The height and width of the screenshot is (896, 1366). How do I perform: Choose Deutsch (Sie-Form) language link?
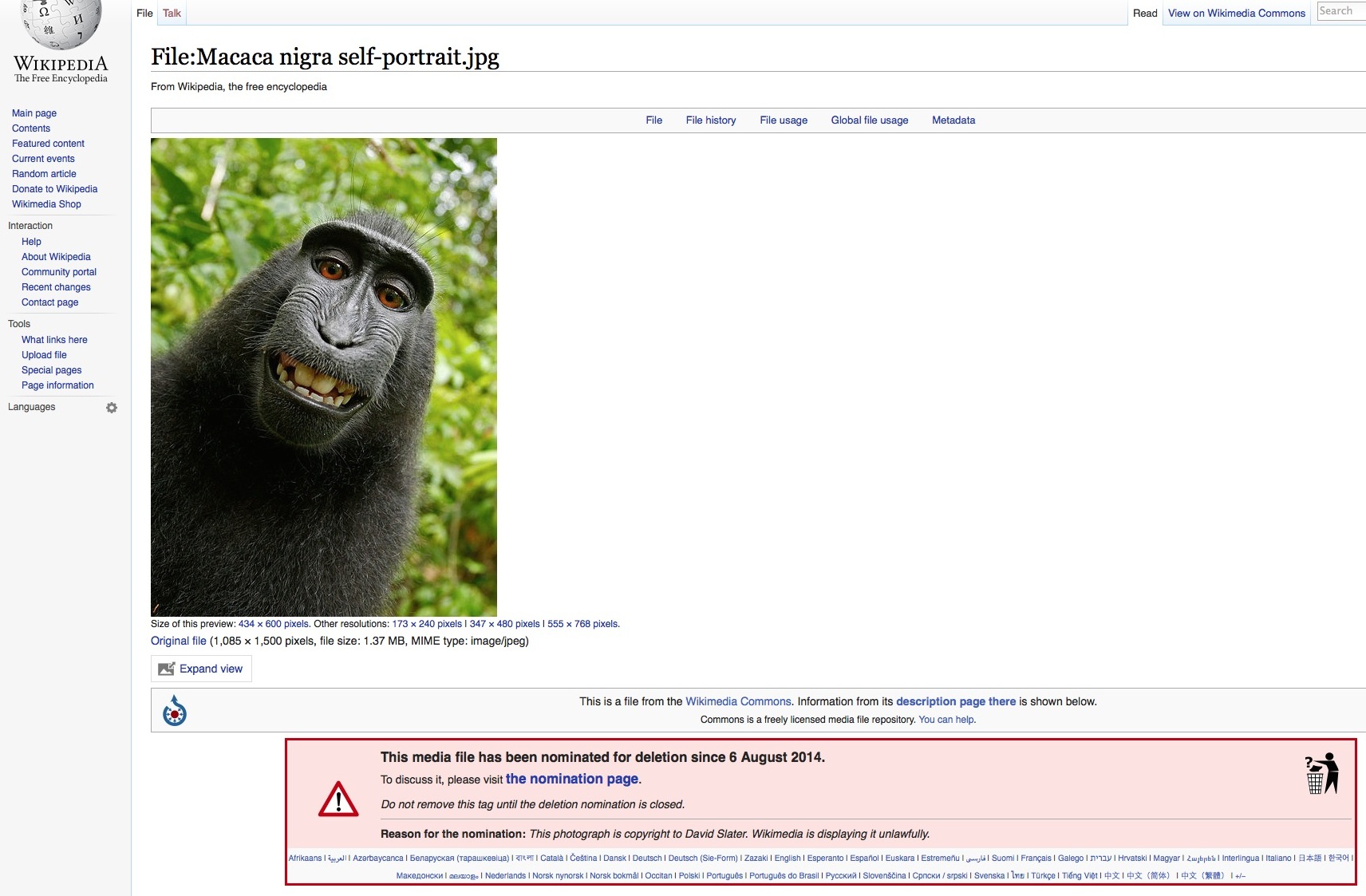click(x=703, y=859)
